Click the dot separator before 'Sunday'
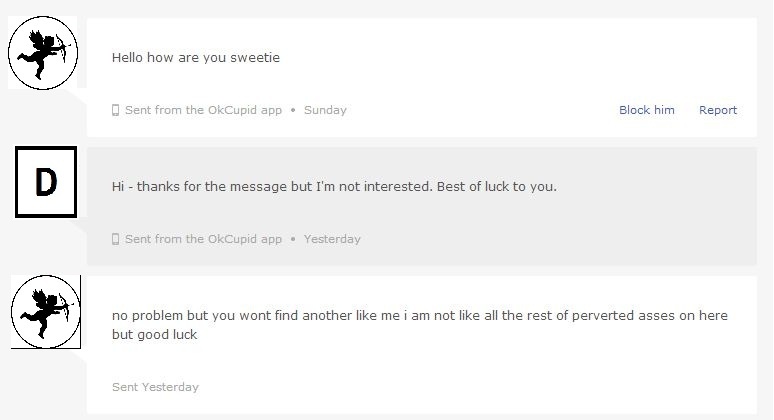Screen dimensions: 774x420 [293, 110]
